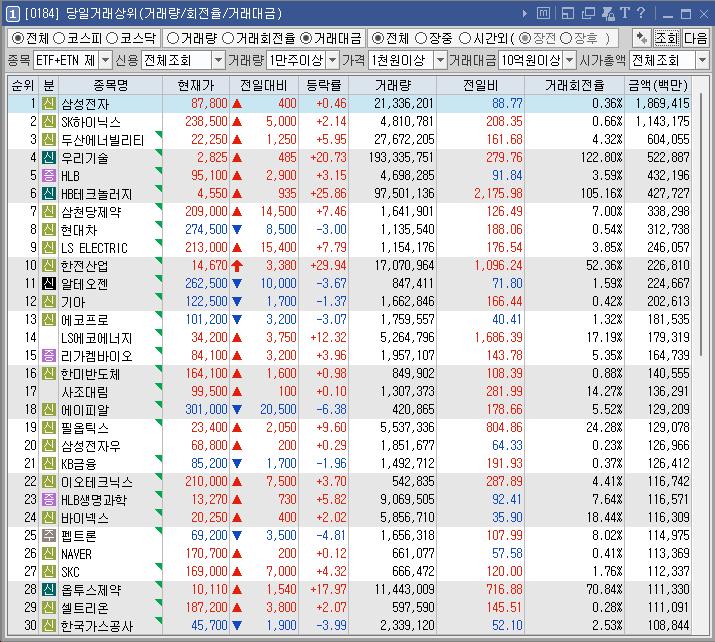Open the 한국가스공사 stock name

97,626
